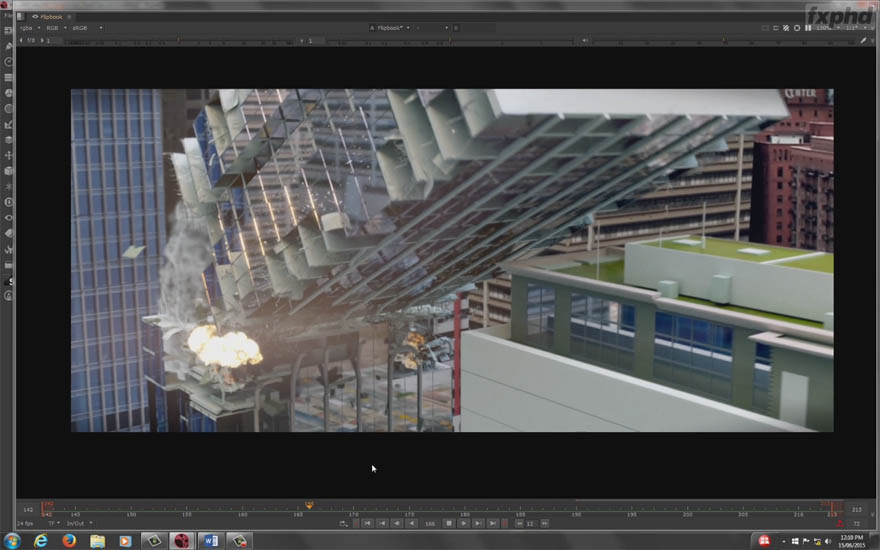Open the rgba channel layer dropdown
880x550 pixels.
30,28
